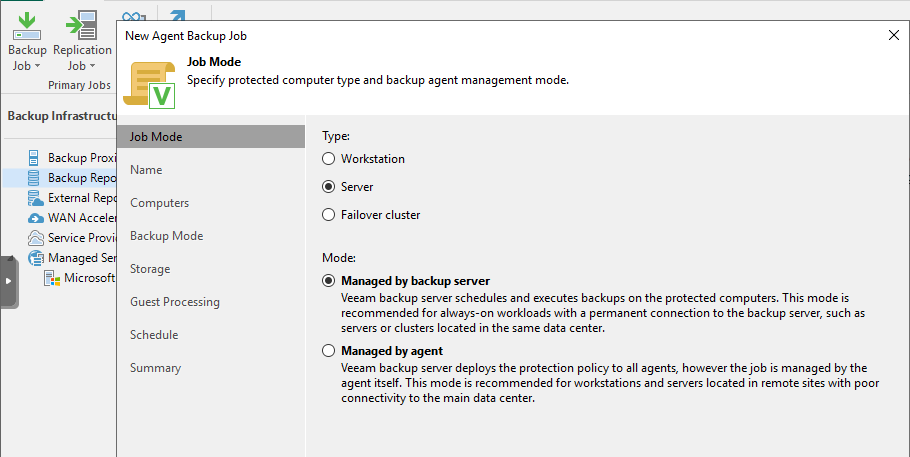Image resolution: width=910 pixels, height=457 pixels.
Task: Go to the Computers wizard step
Action: [160, 203]
